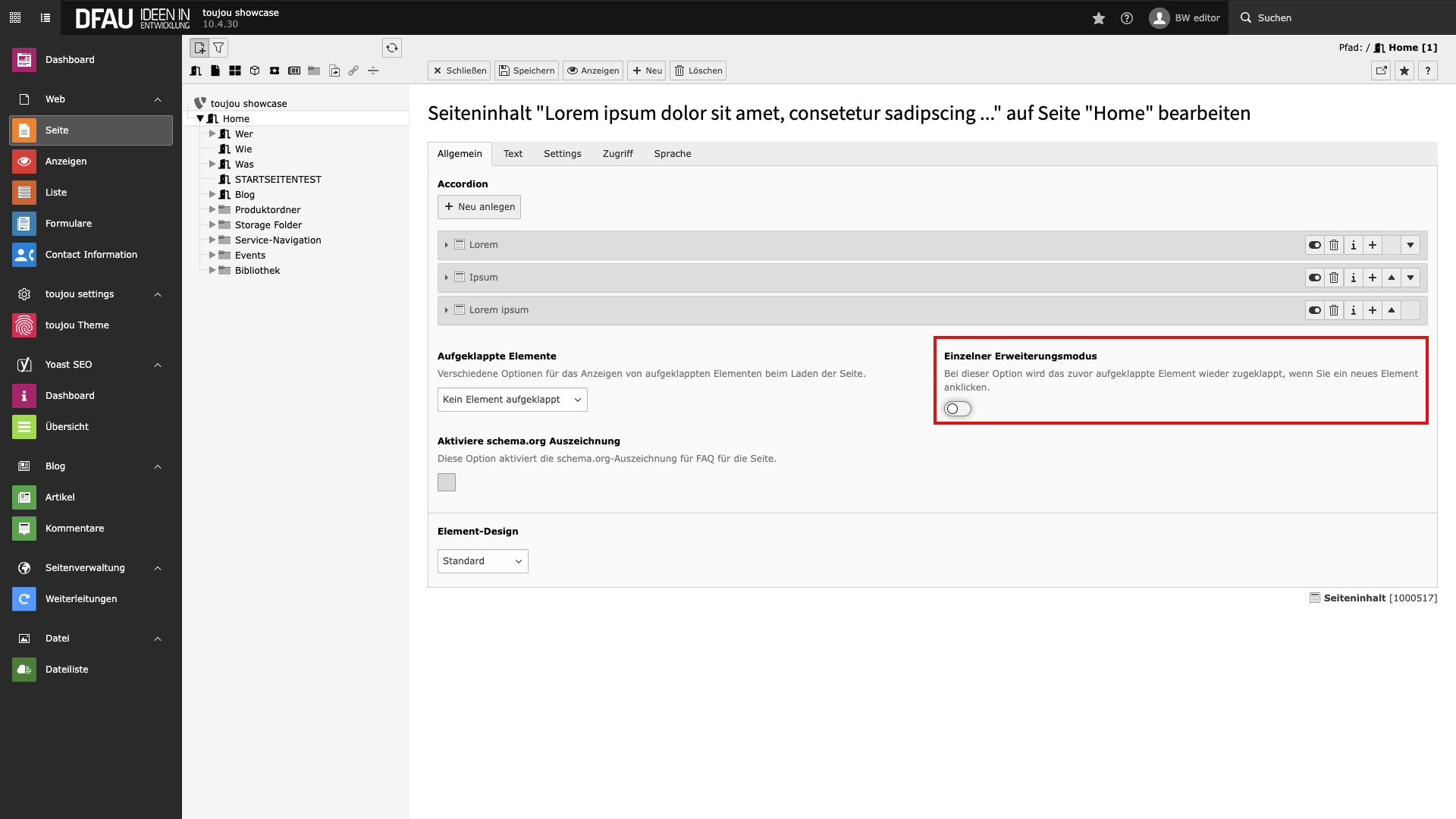Viewport: 1456px width, 819px height.
Task: Open record in new window icon
Action: (1381, 71)
